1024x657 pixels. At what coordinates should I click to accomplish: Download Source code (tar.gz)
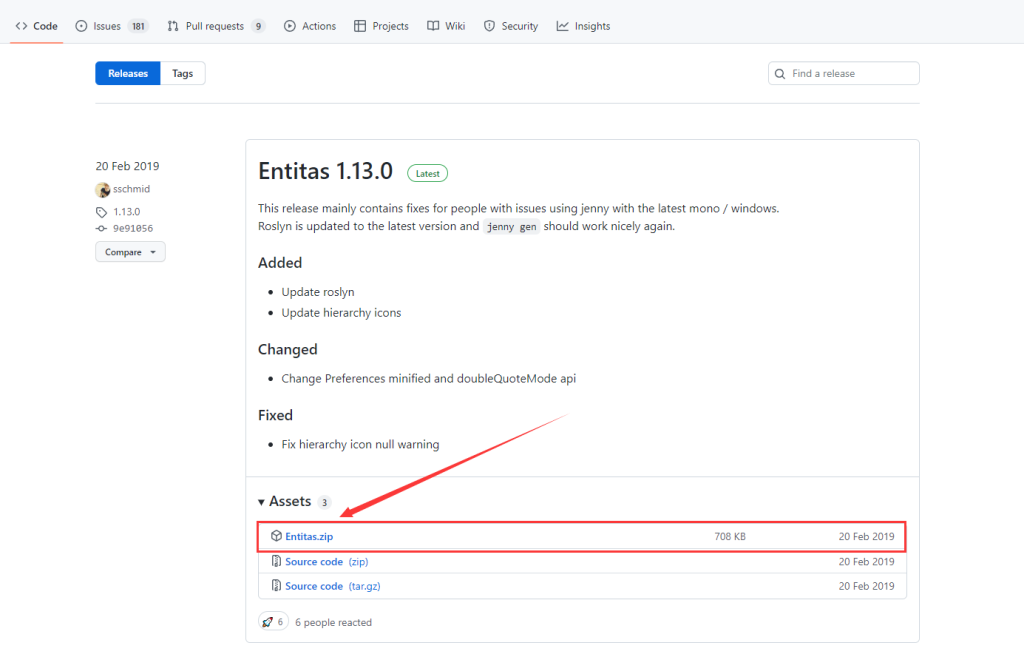[x=332, y=586]
